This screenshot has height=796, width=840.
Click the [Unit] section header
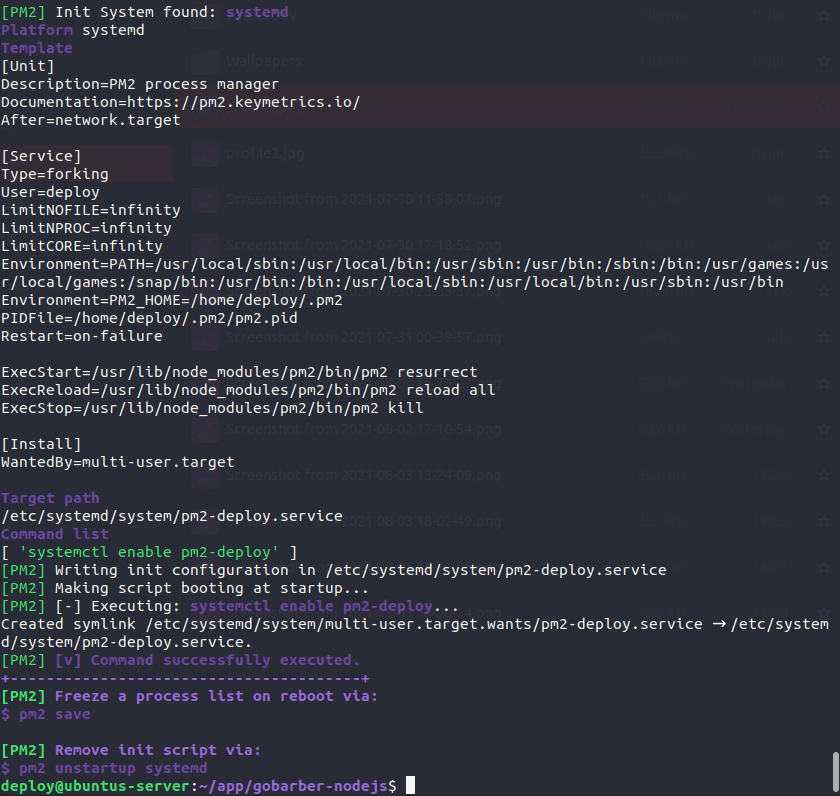[28, 66]
